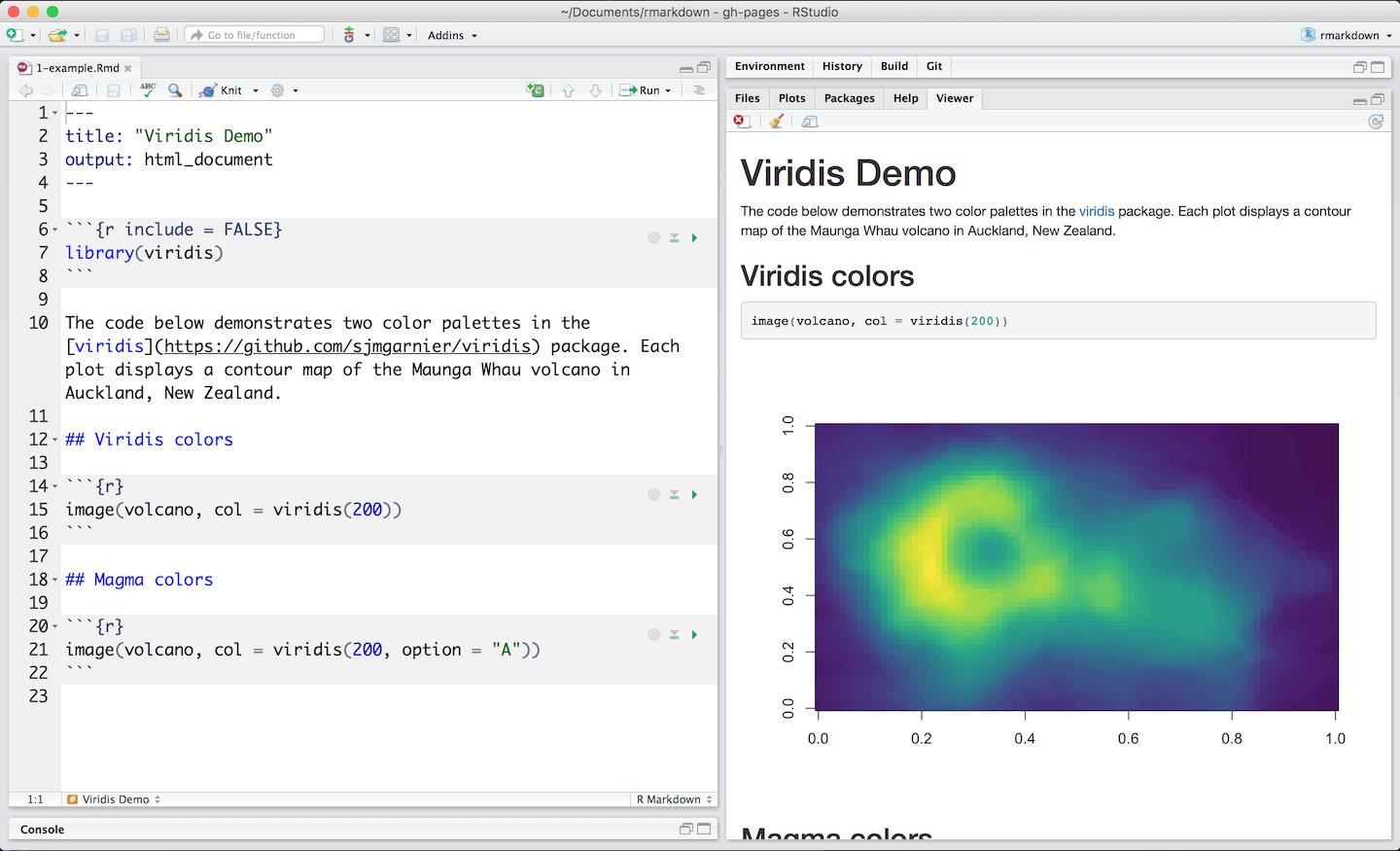Go to next chunk with down arrow
This screenshot has width=1400, height=851.
pos(595,90)
